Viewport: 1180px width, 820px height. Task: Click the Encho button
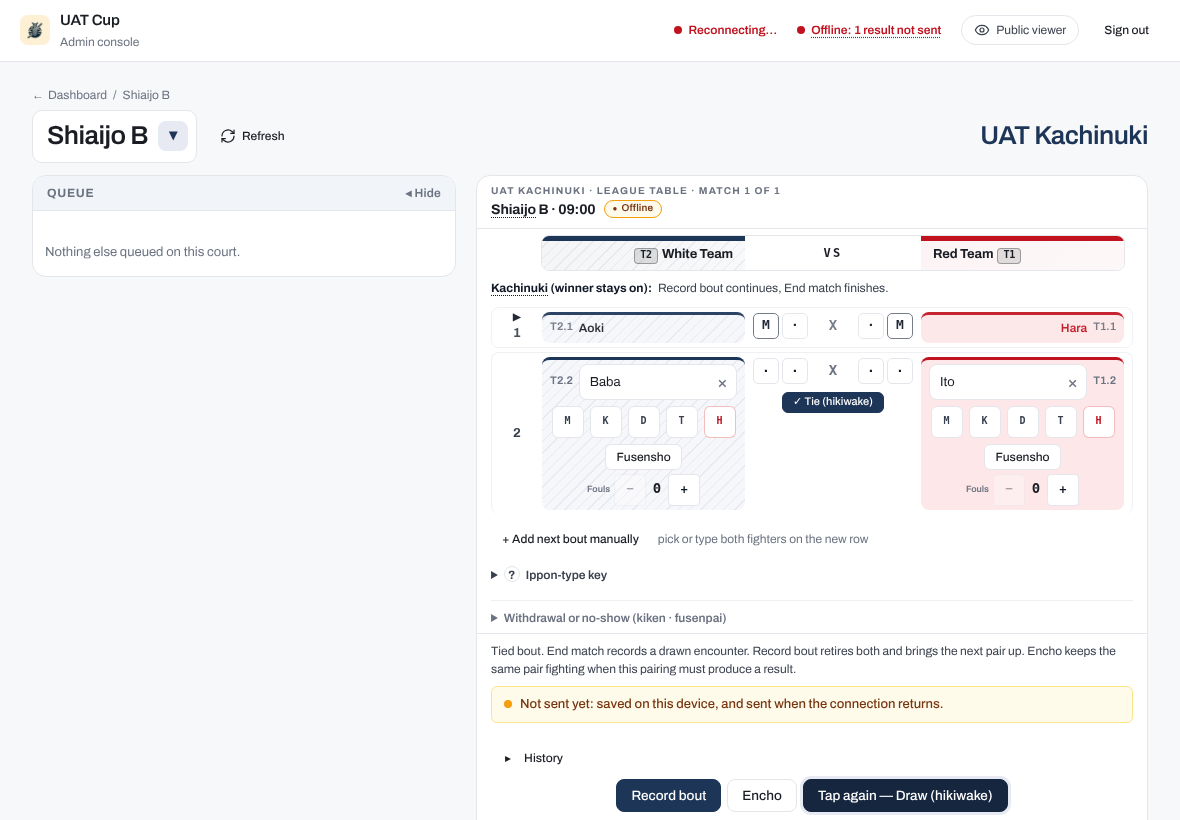(x=762, y=796)
